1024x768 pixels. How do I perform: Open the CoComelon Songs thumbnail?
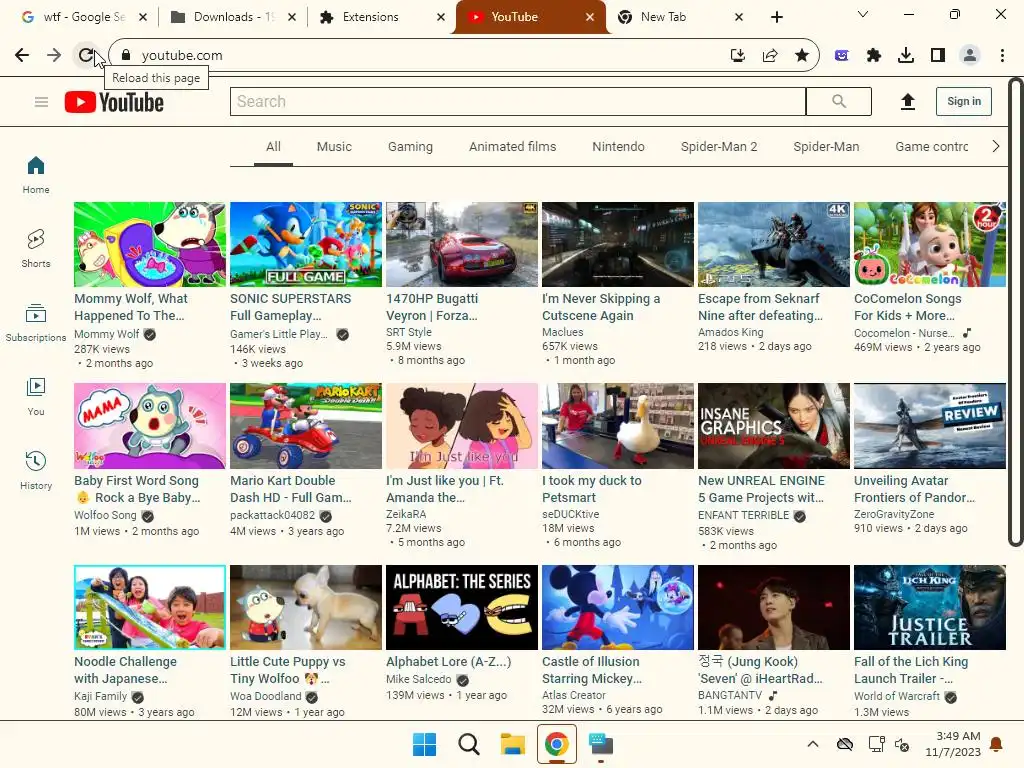point(930,244)
